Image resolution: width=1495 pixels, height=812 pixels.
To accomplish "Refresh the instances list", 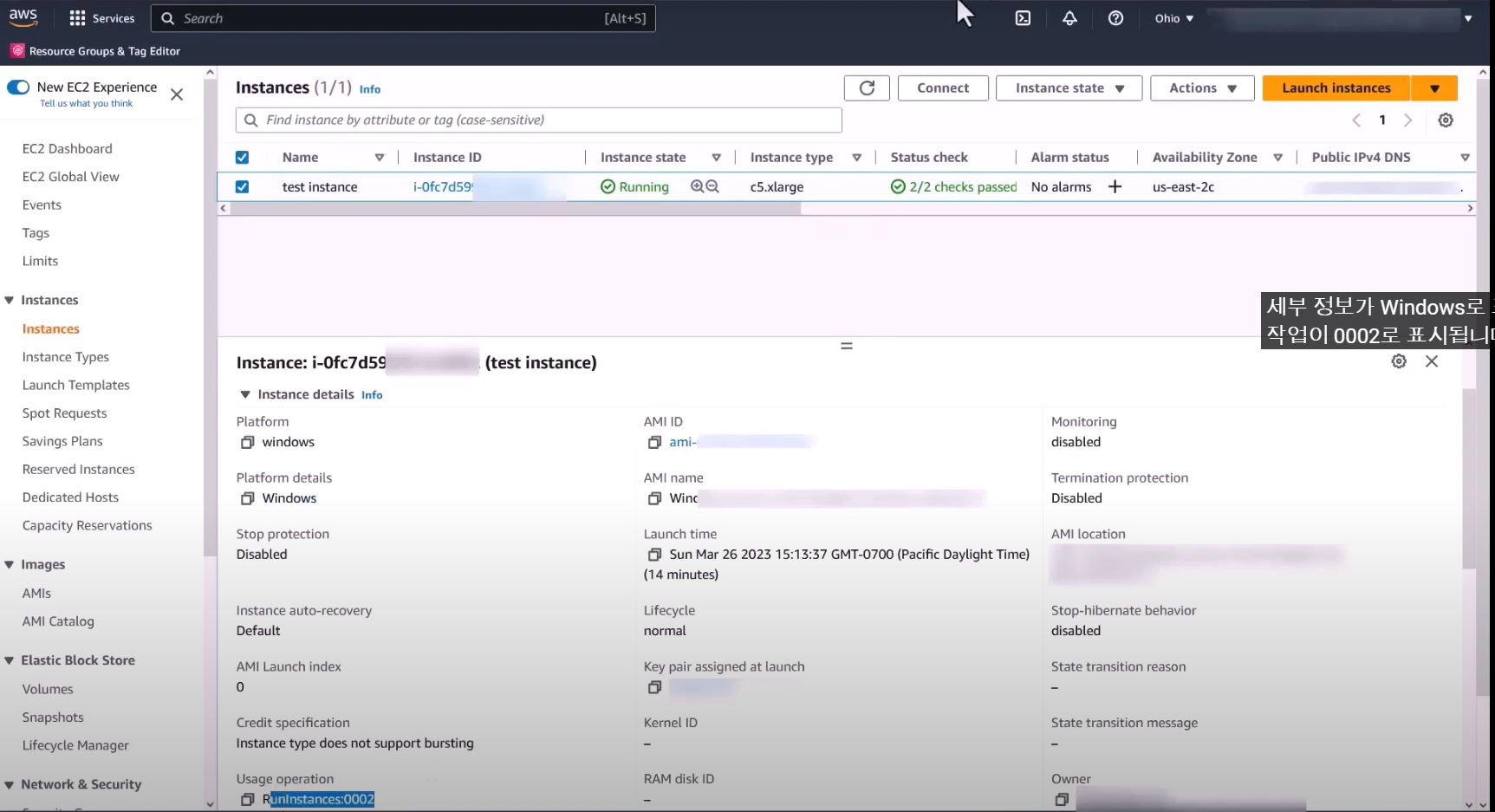I will pyautogui.click(x=867, y=88).
